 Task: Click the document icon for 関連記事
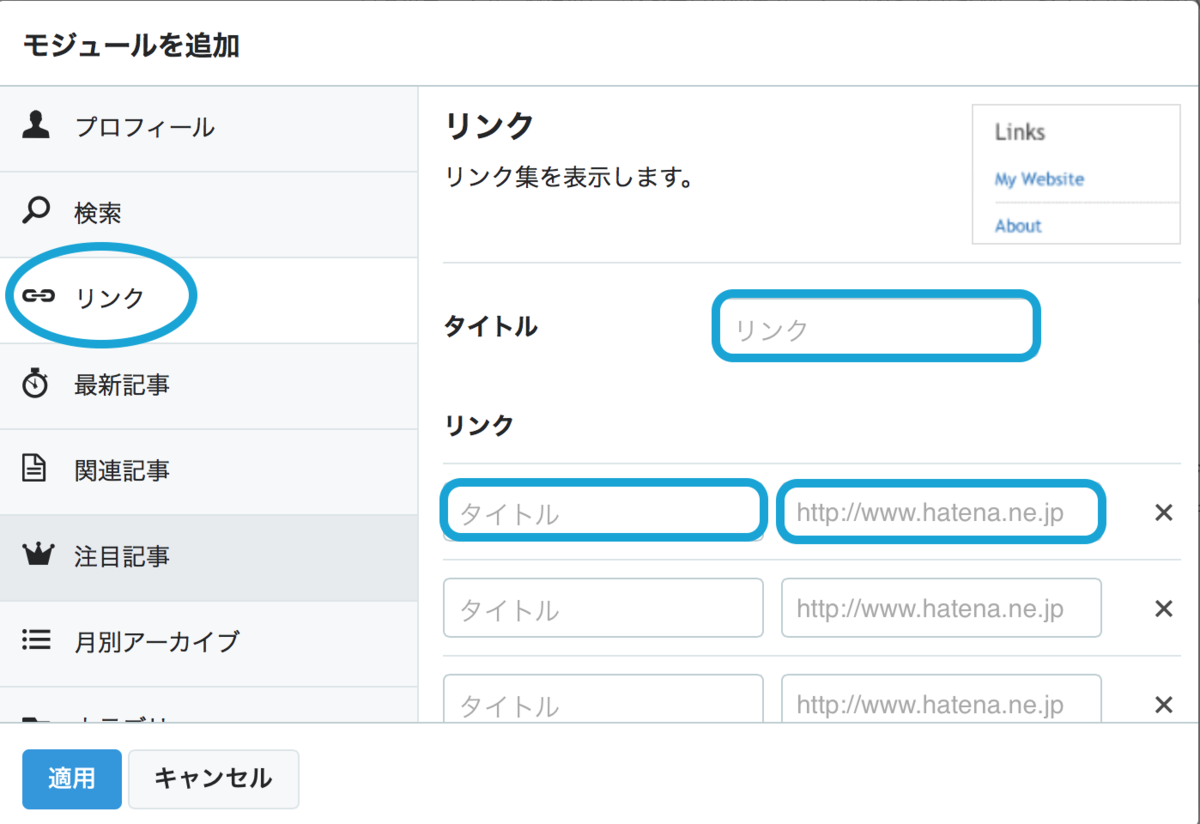click(35, 468)
